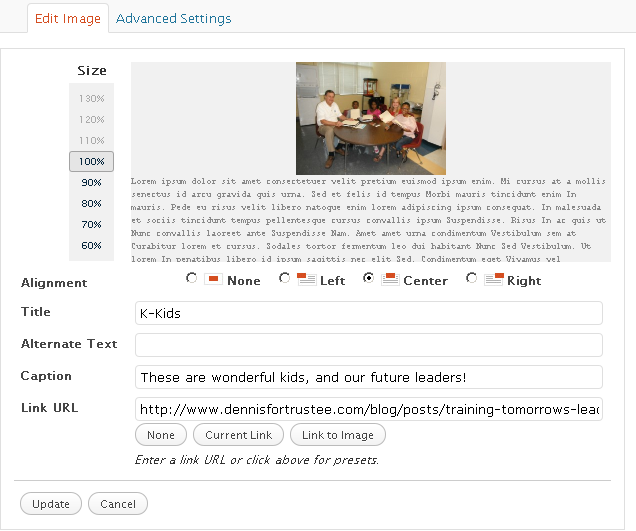The height and width of the screenshot is (531, 636).
Task: Click the Cancel button
Action: pyautogui.click(x=118, y=504)
